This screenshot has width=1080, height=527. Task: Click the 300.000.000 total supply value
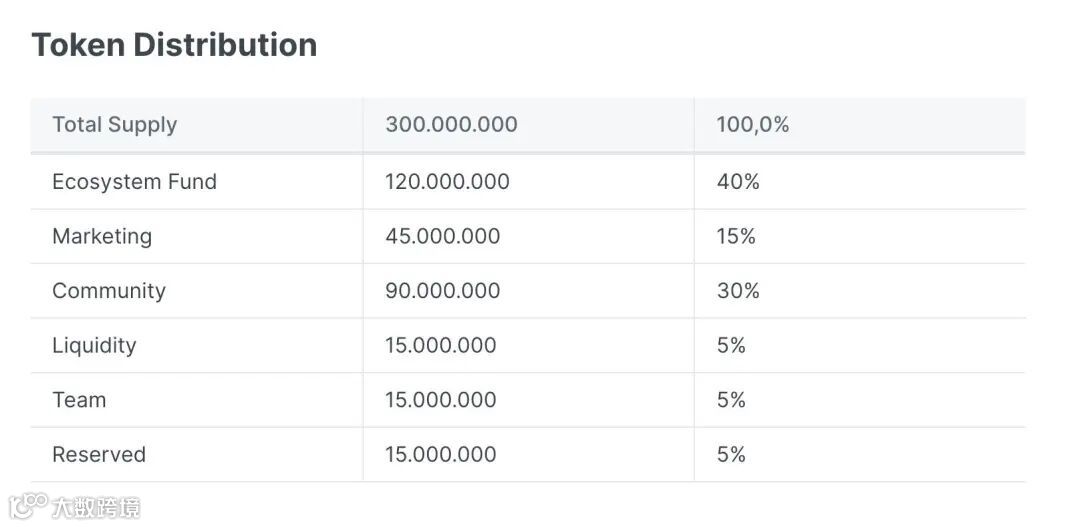click(x=451, y=125)
